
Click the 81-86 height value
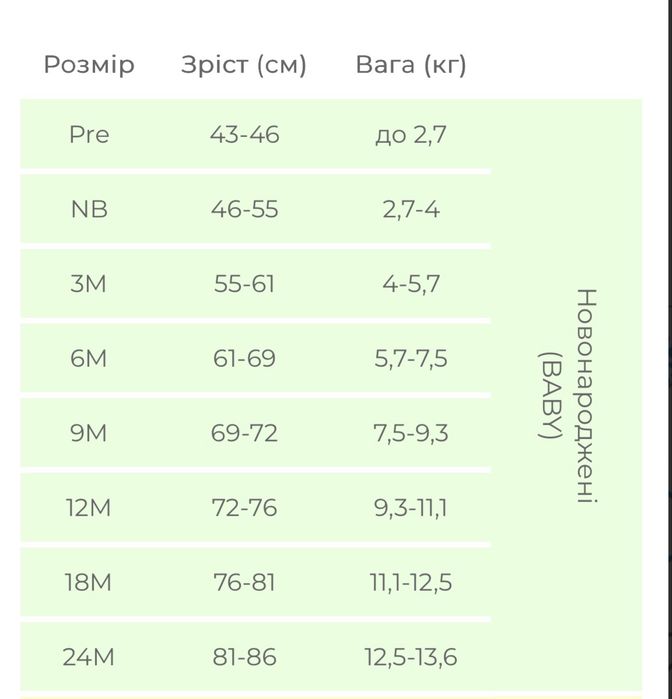click(x=244, y=657)
